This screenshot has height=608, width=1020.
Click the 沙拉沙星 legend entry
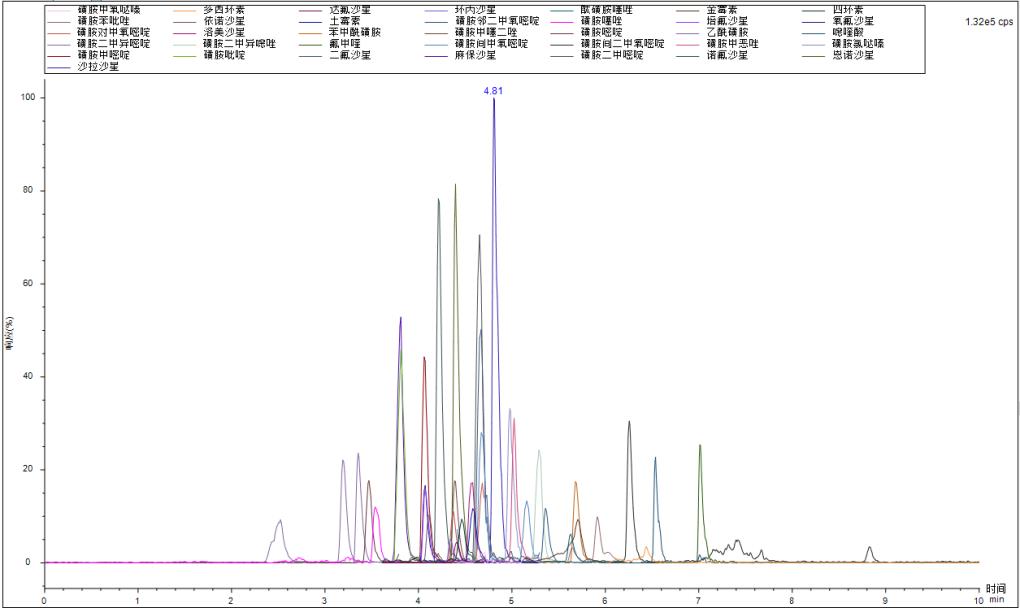point(97,67)
